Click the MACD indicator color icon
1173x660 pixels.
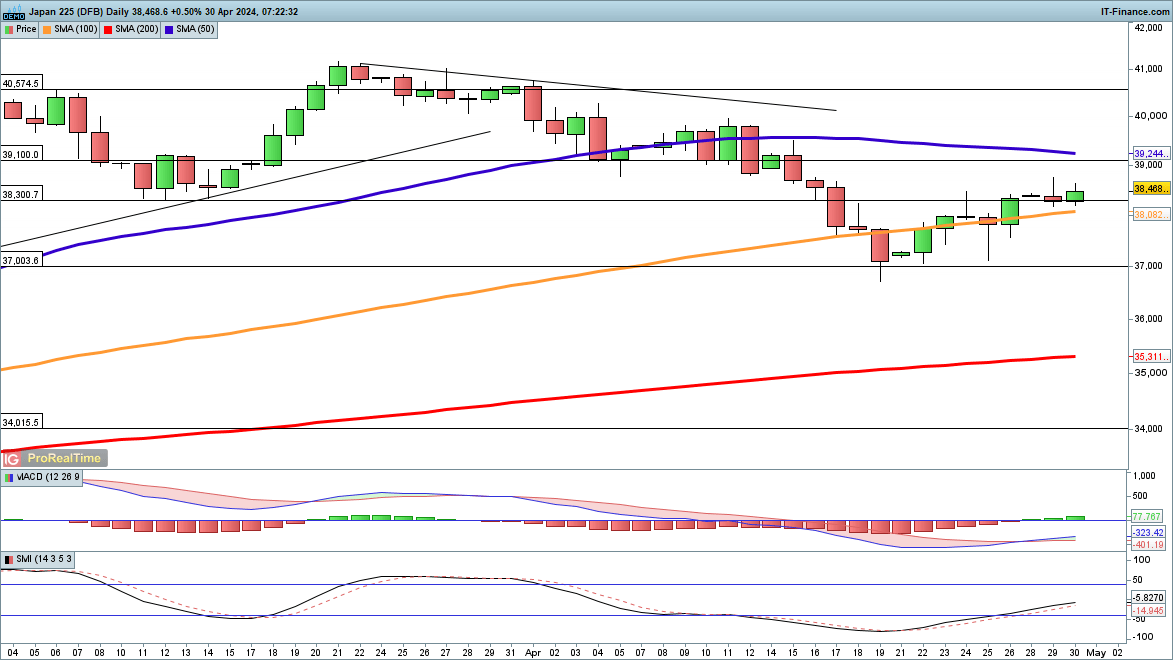point(8,479)
